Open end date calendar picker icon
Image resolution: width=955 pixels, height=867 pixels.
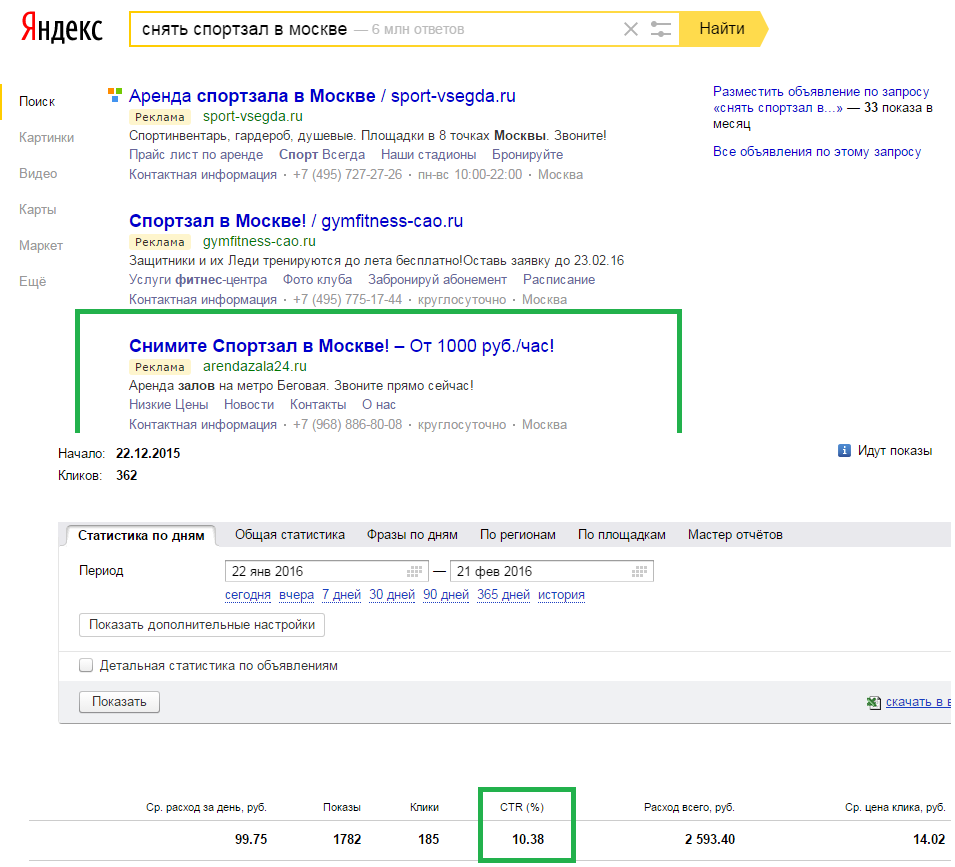(639, 572)
